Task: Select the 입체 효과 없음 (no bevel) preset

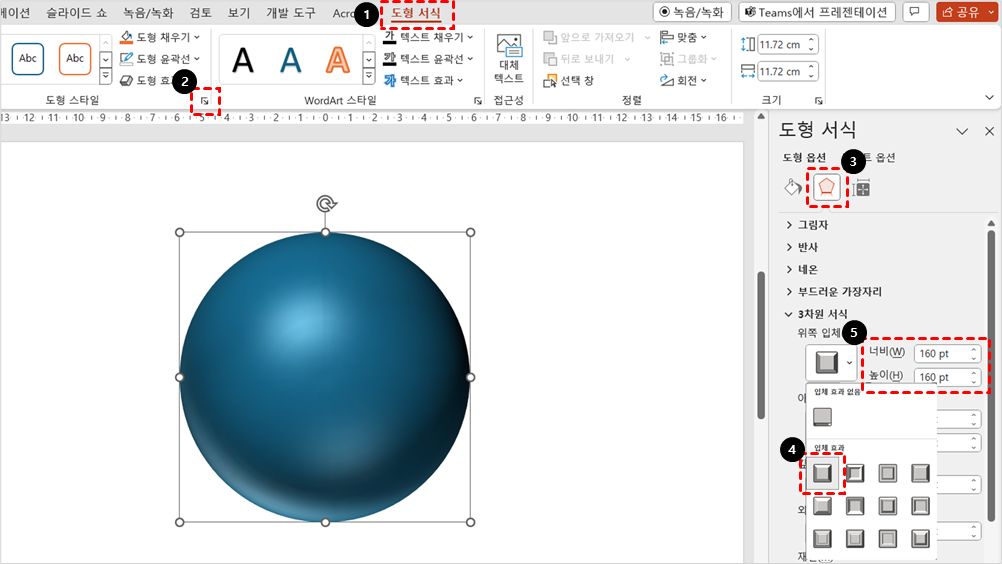Action: click(x=823, y=416)
